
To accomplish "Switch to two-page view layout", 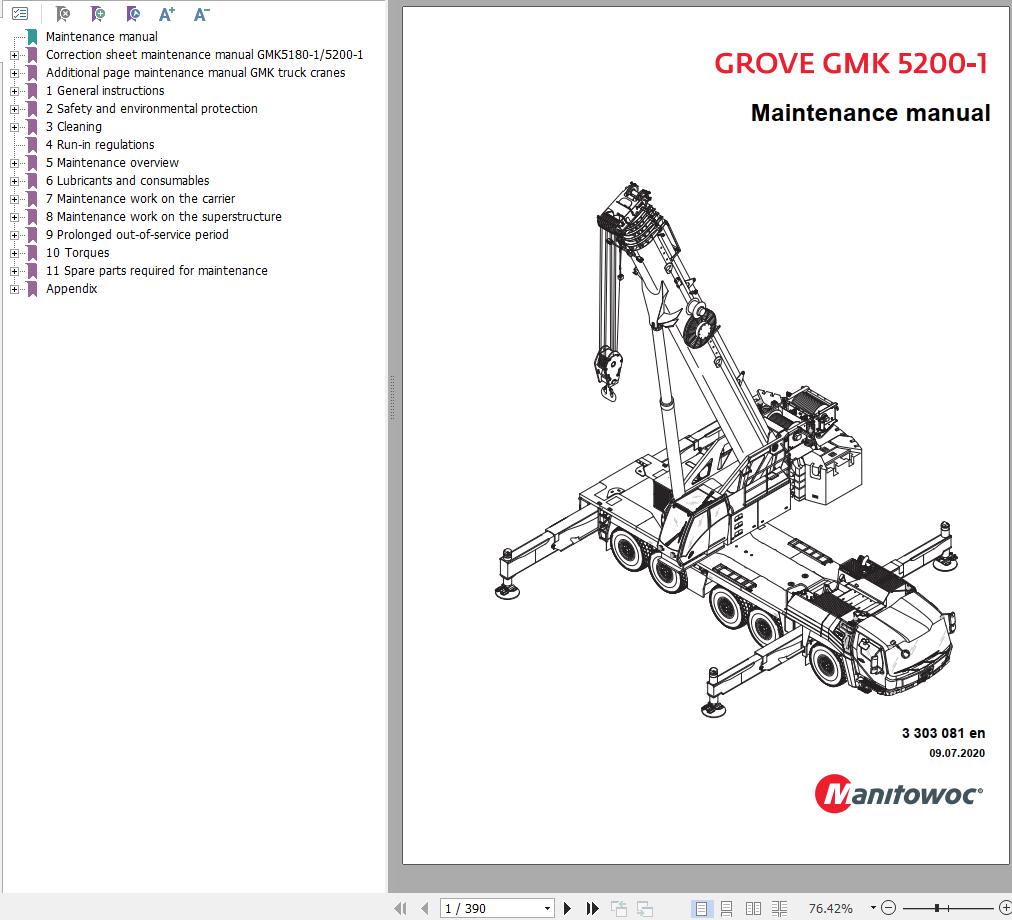I will tap(753, 908).
